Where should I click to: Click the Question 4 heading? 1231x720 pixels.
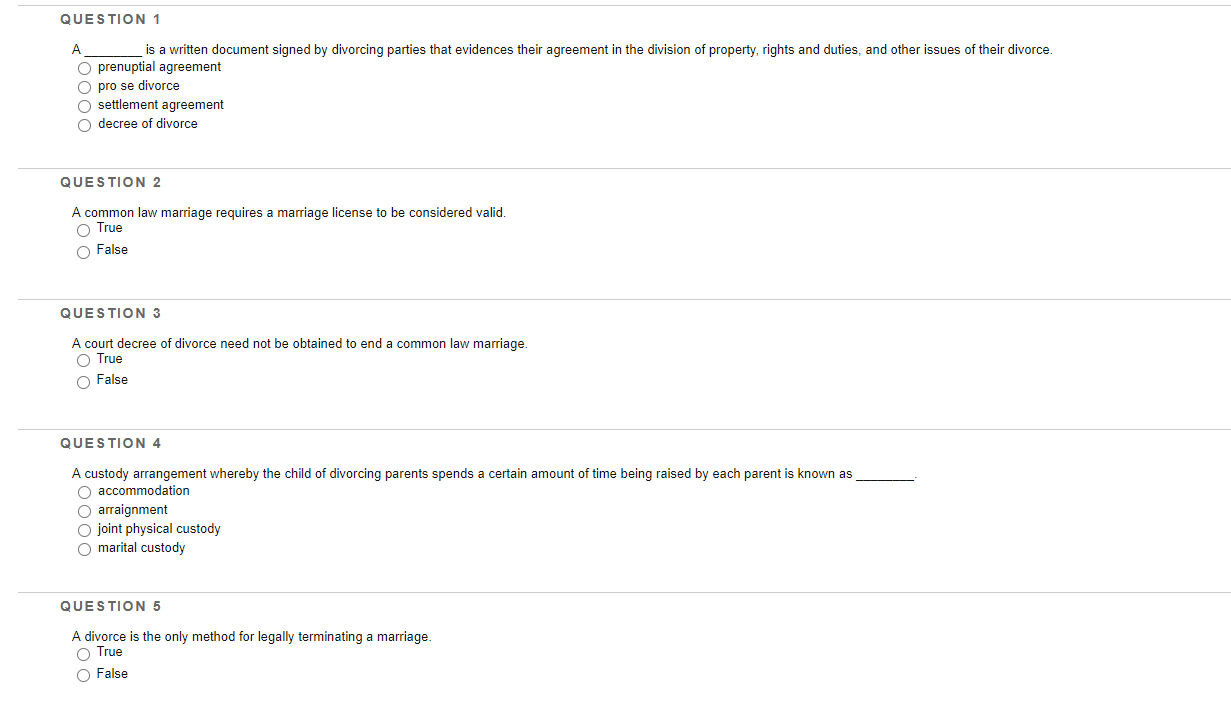click(111, 443)
